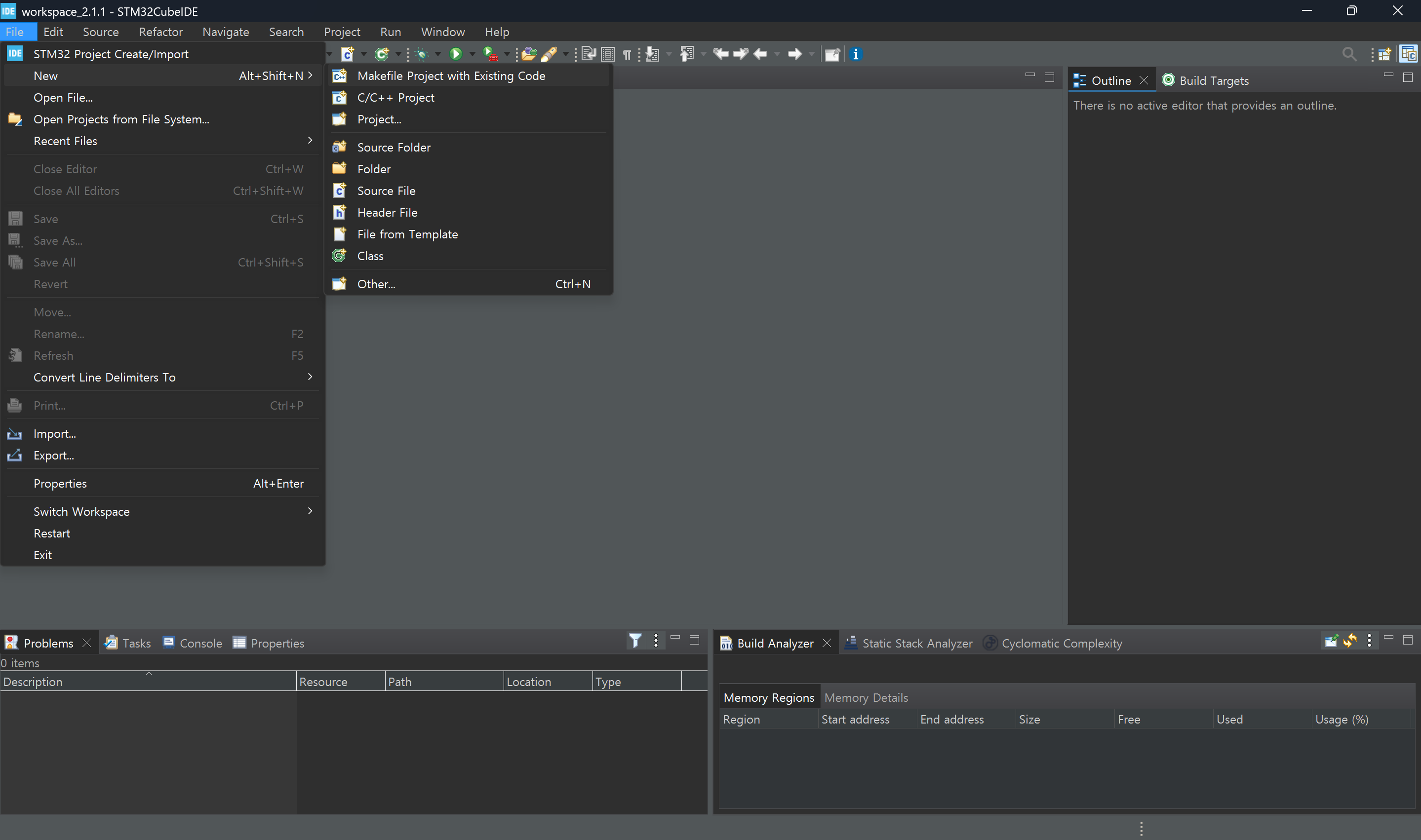
Task: Click the Open Element folder toolbar icon
Action: [x=529, y=54]
